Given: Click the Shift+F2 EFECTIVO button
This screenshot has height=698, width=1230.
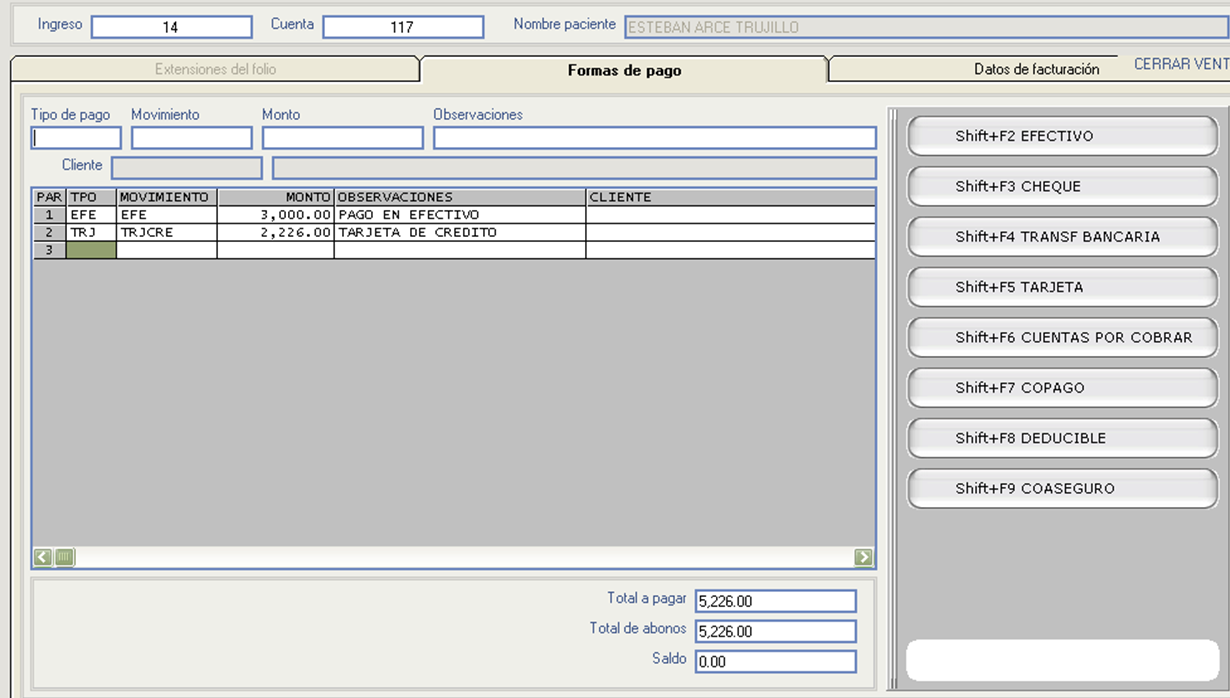Looking at the screenshot, I should point(1062,136).
